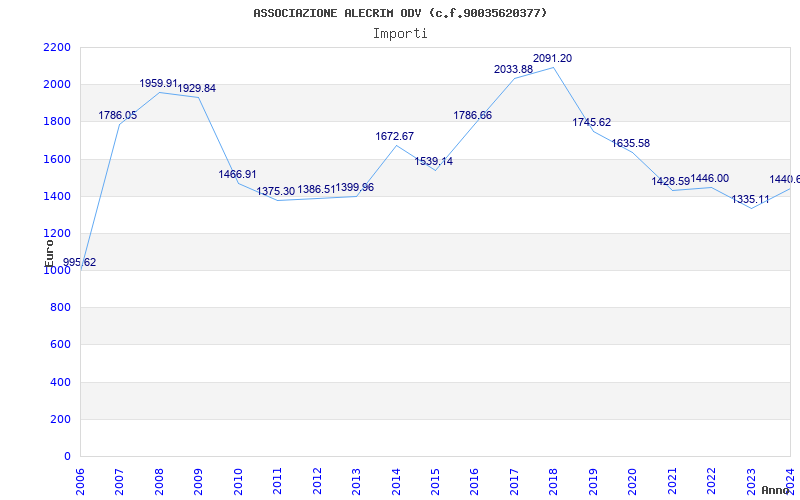
Task: Select the data label 1929.84
Action: (196, 88)
